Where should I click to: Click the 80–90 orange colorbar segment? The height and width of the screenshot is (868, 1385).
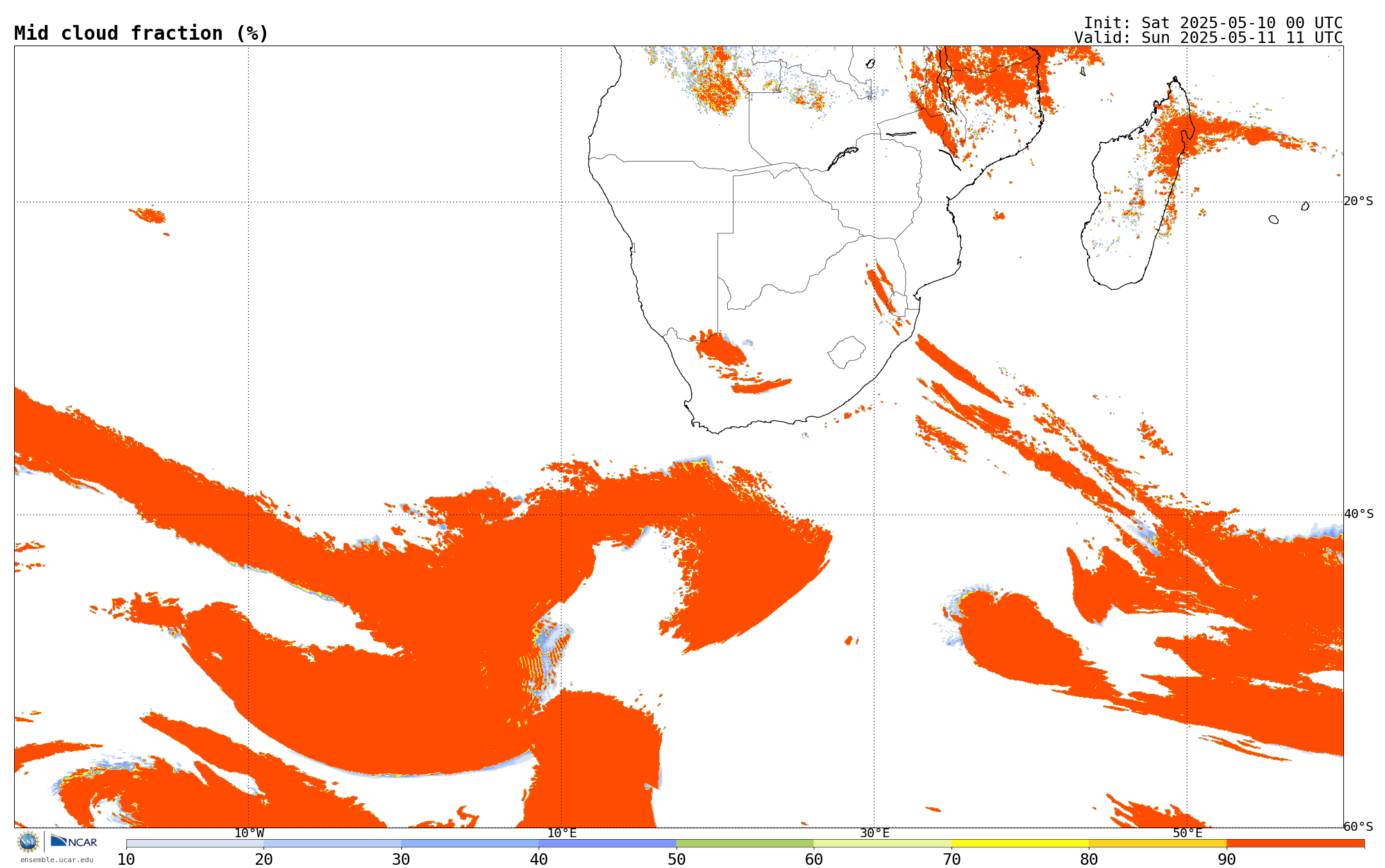(x=1157, y=844)
